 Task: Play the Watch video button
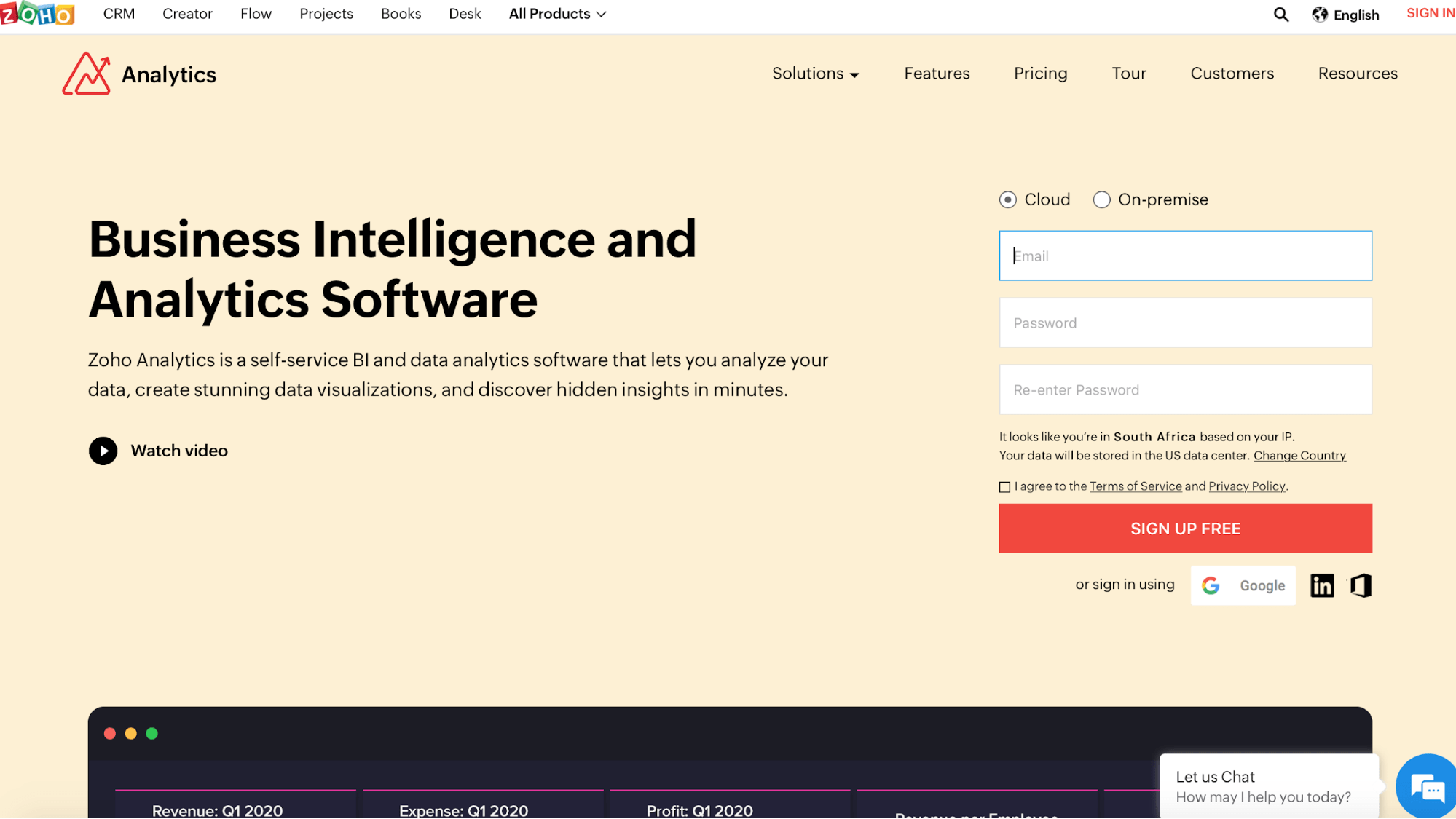point(103,451)
